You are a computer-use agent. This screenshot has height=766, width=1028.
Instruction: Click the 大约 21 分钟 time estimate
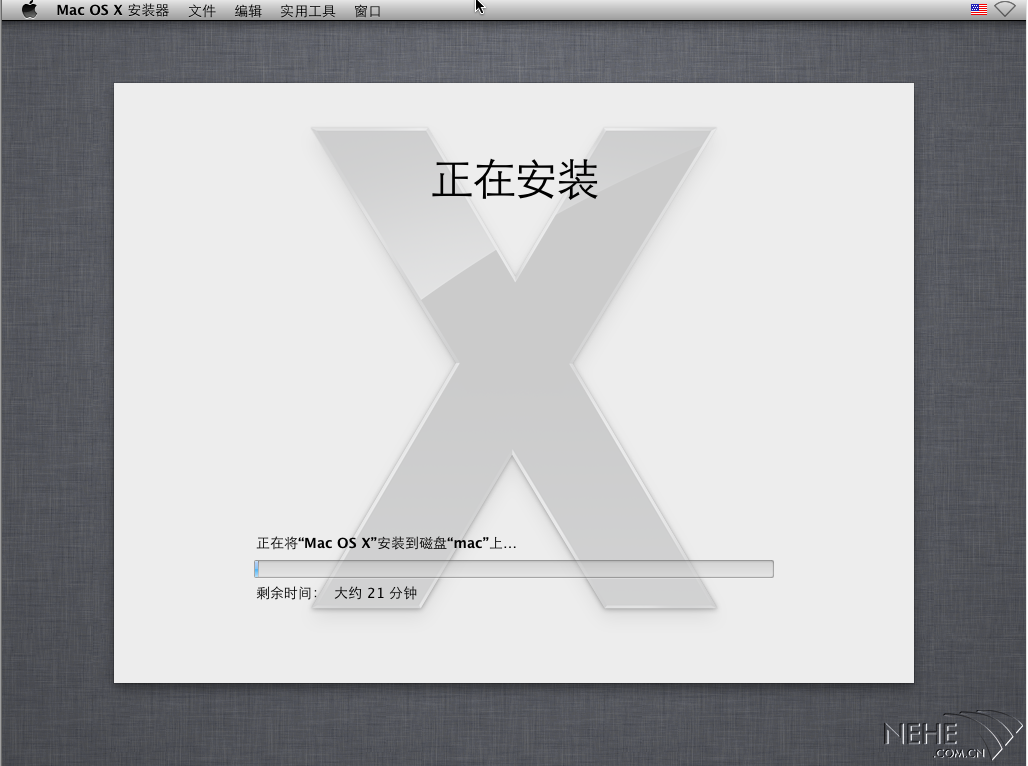(x=376, y=593)
